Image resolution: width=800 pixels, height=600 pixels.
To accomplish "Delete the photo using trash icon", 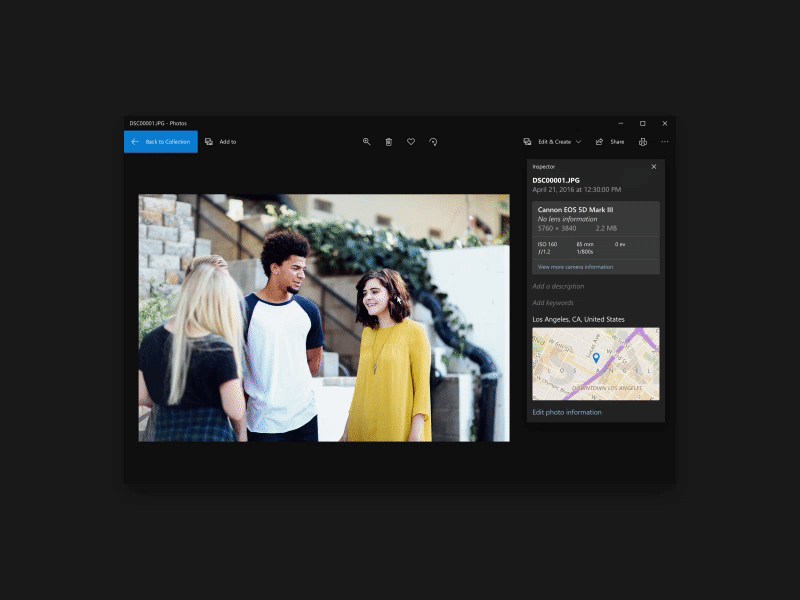I will point(389,142).
